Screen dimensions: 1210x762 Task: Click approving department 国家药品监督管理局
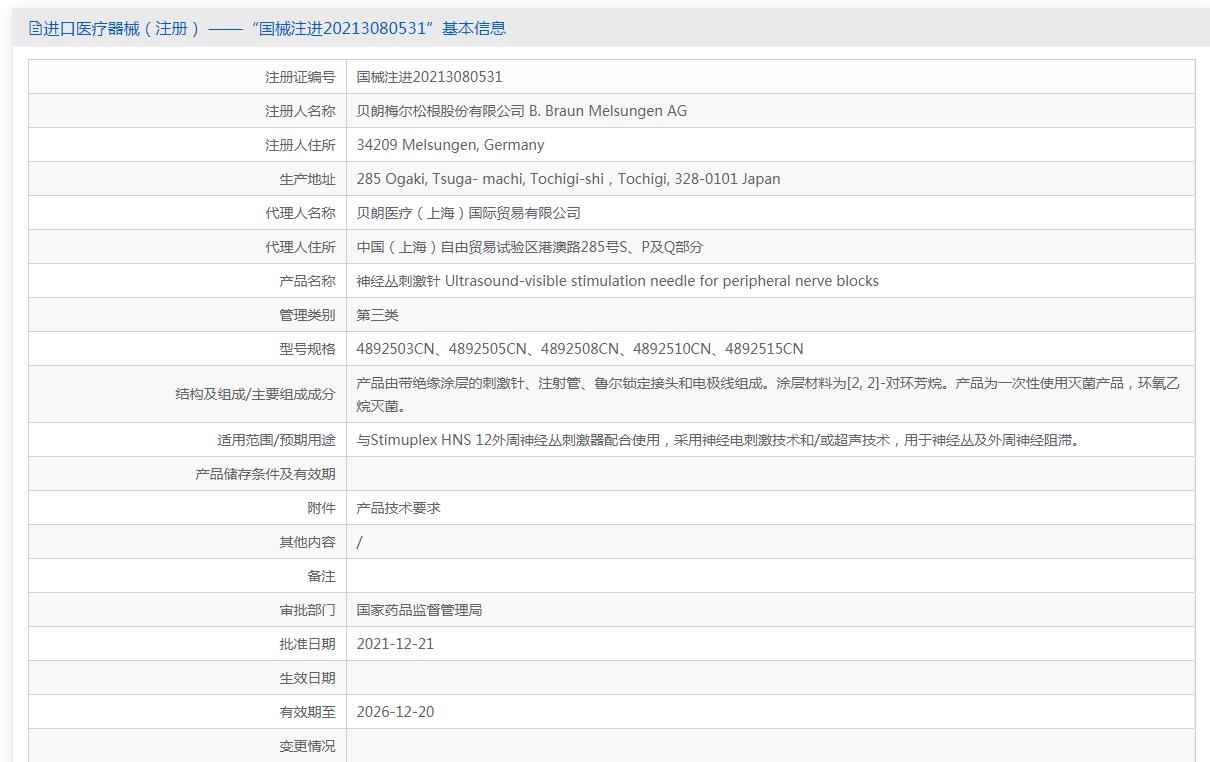click(x=419, y=610)
